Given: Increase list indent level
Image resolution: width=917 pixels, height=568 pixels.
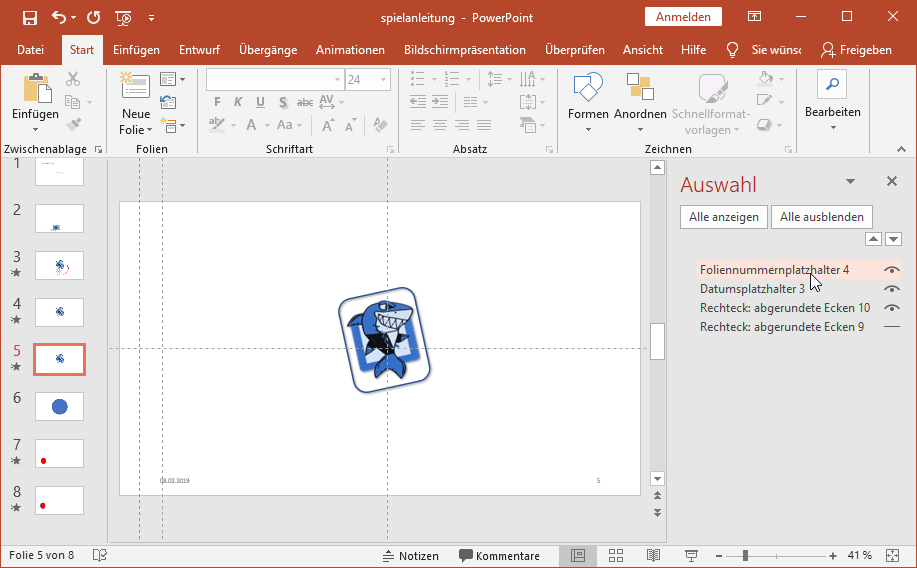Looking at the screenshot, I should pos(440,102).
